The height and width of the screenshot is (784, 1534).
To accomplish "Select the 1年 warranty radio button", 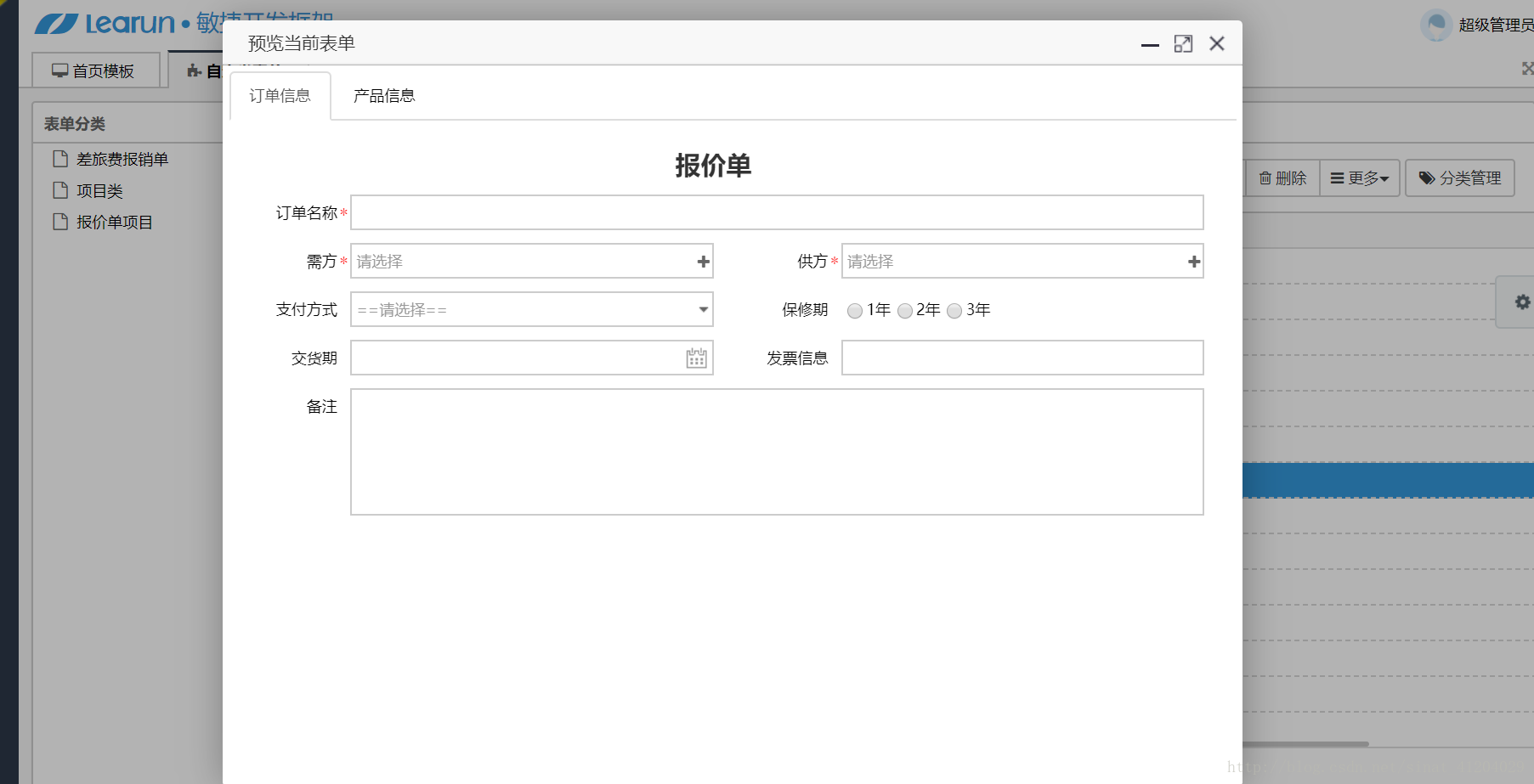I will [x=855, y=311].
